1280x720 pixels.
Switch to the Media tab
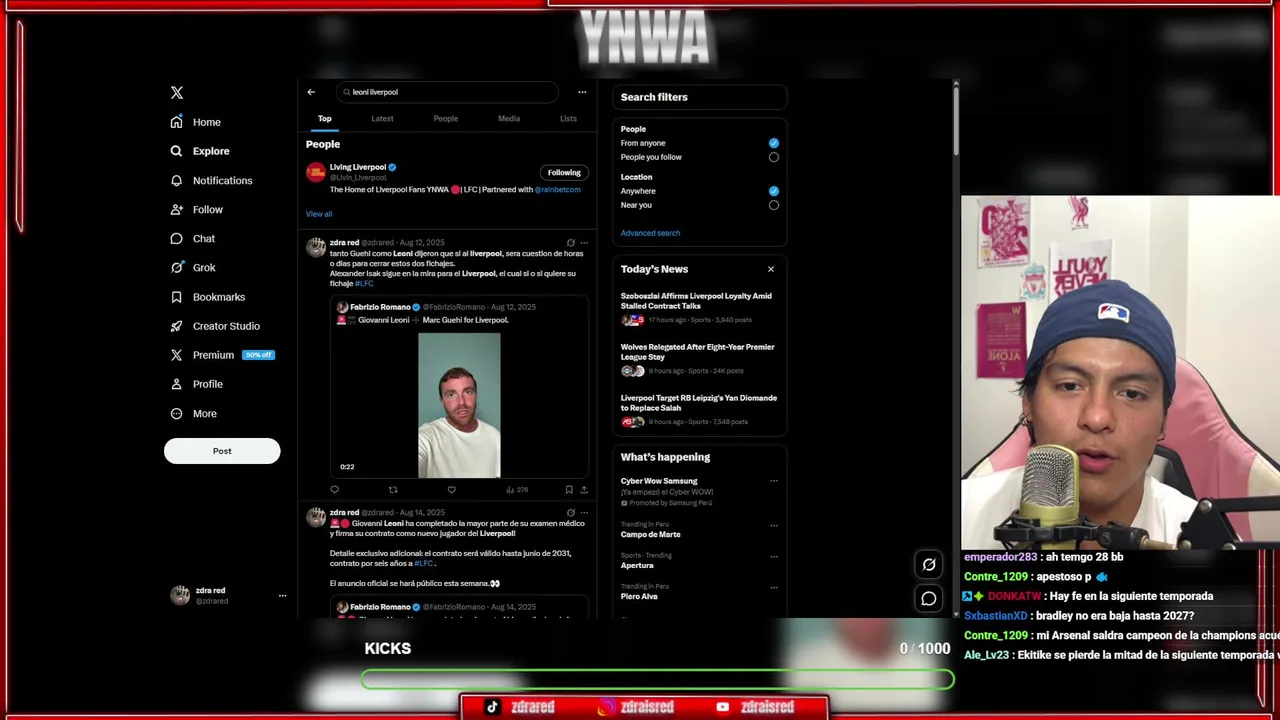[509, 119]
